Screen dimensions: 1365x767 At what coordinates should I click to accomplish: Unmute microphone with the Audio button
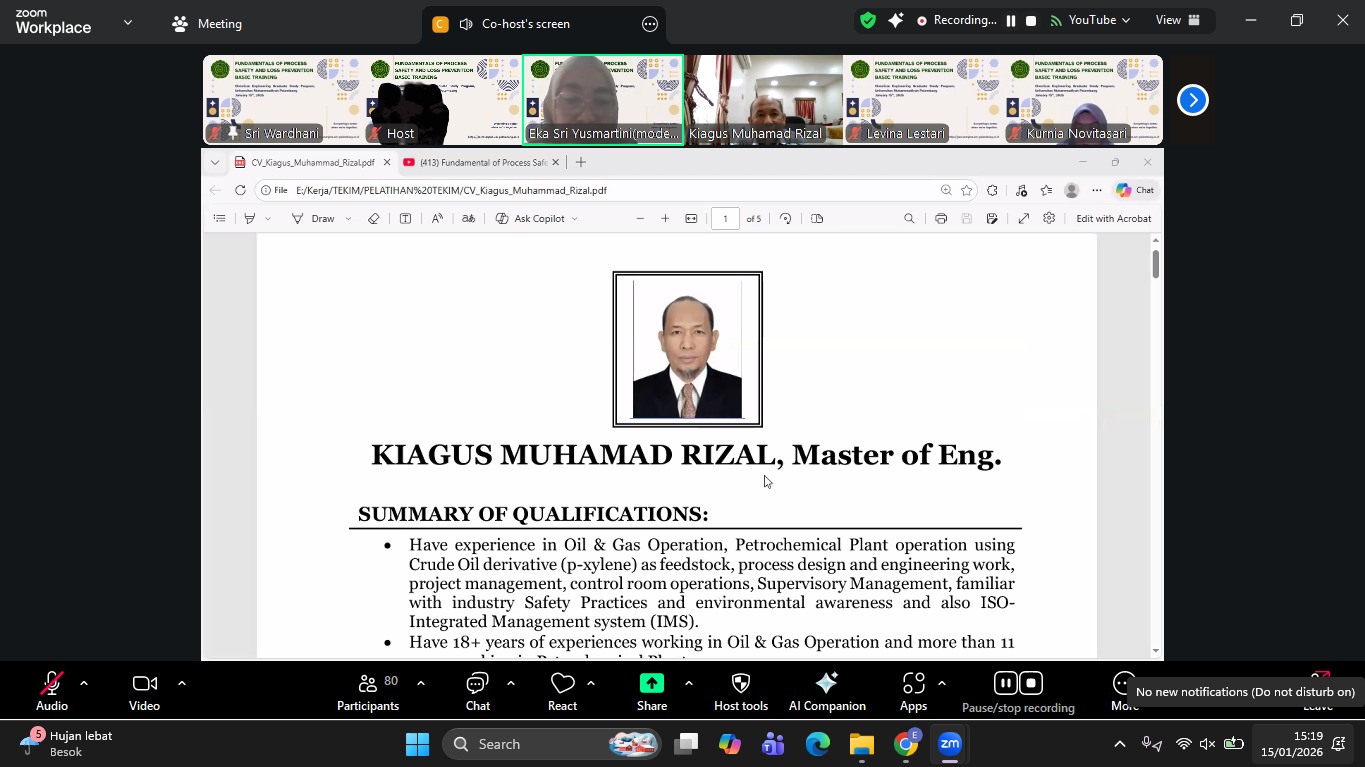coord(52,691)
